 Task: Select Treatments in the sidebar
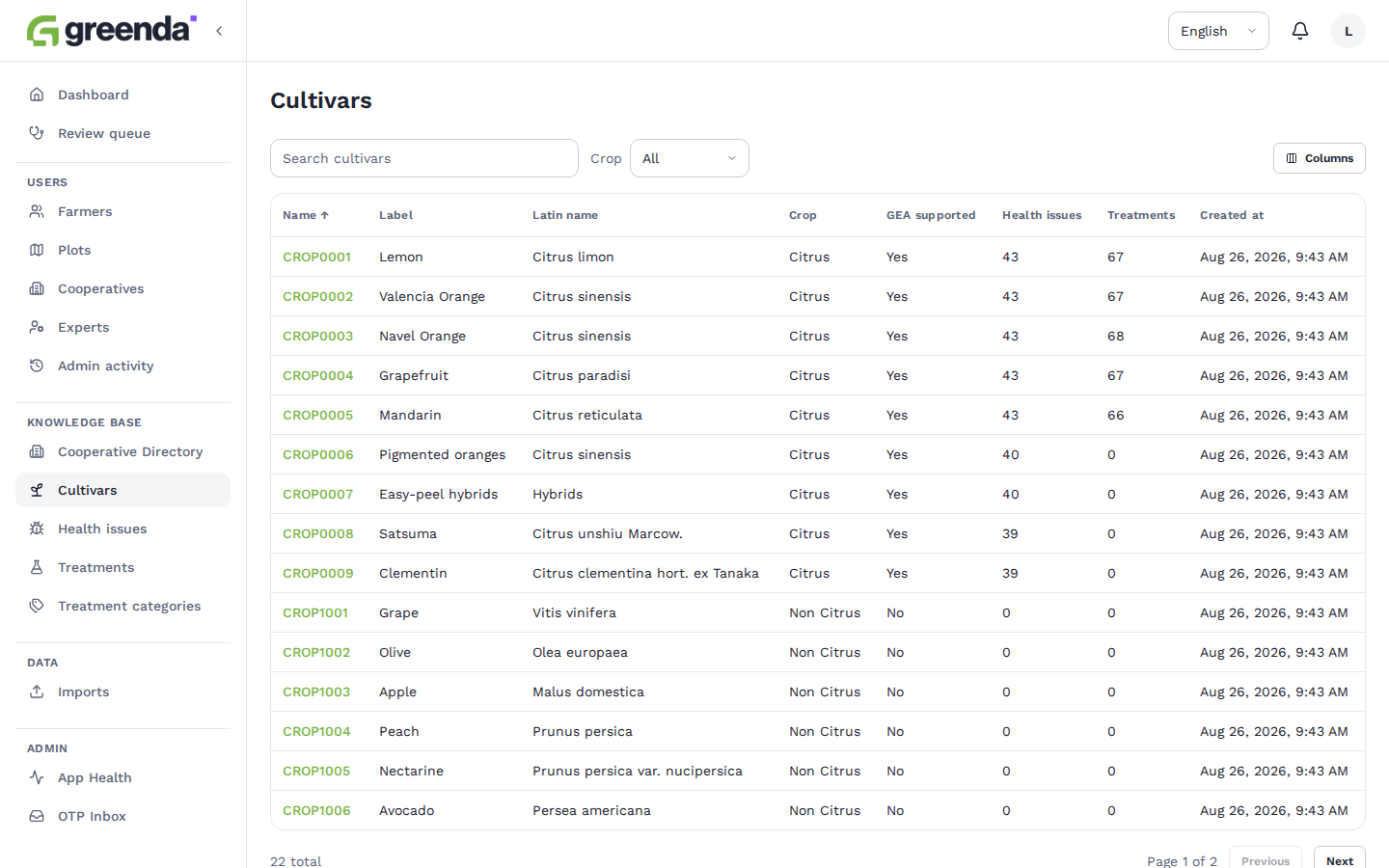[123, 567]
